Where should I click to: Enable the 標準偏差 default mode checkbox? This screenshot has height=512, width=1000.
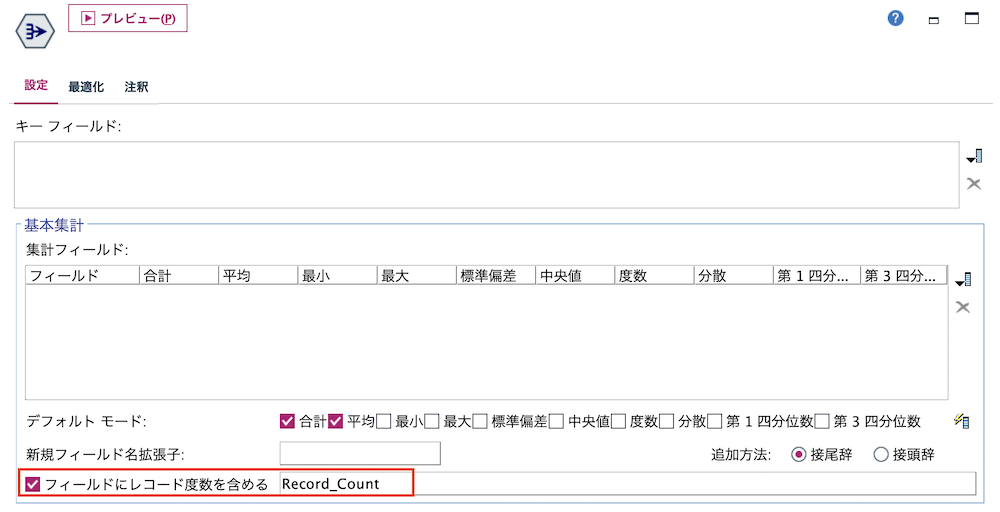(480, 421)
